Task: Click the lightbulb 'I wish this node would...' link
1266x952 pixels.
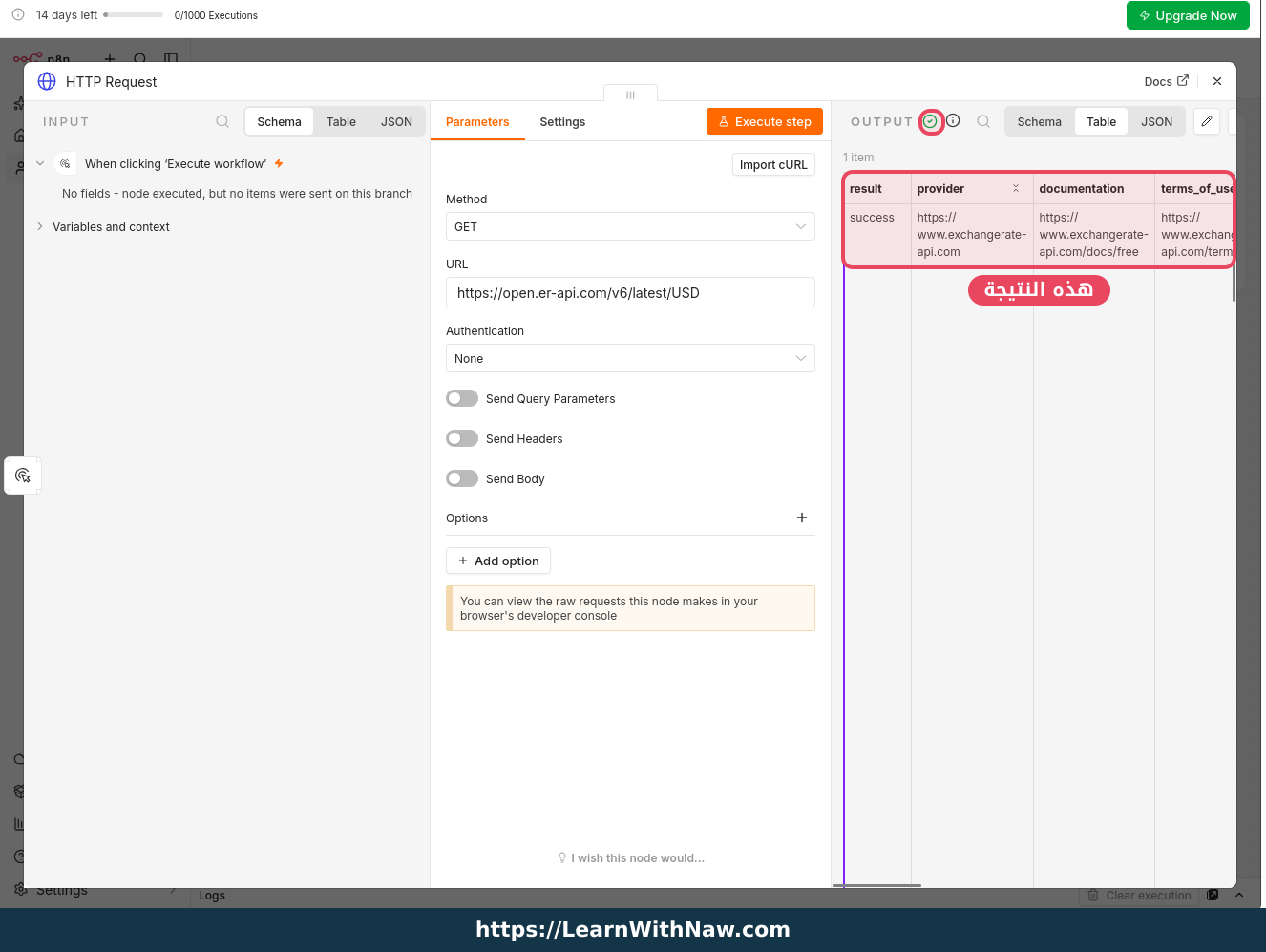Action: (x=631, y=858)
